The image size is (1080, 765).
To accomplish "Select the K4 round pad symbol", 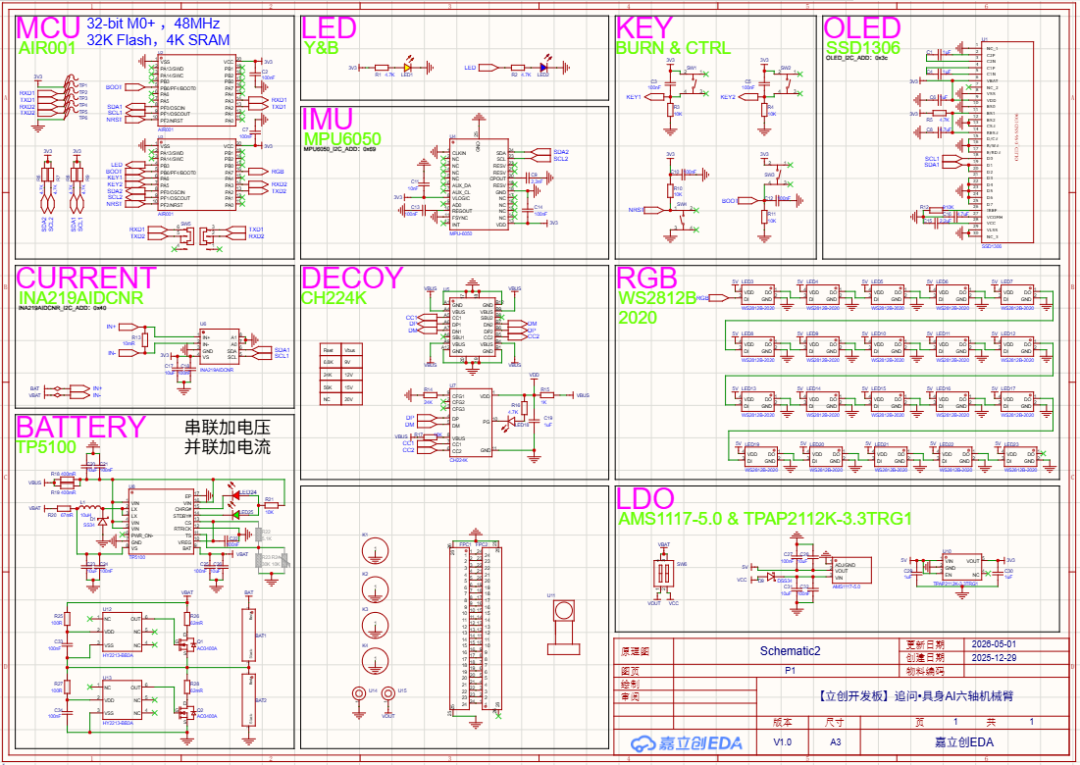I will tap(375, 662).
